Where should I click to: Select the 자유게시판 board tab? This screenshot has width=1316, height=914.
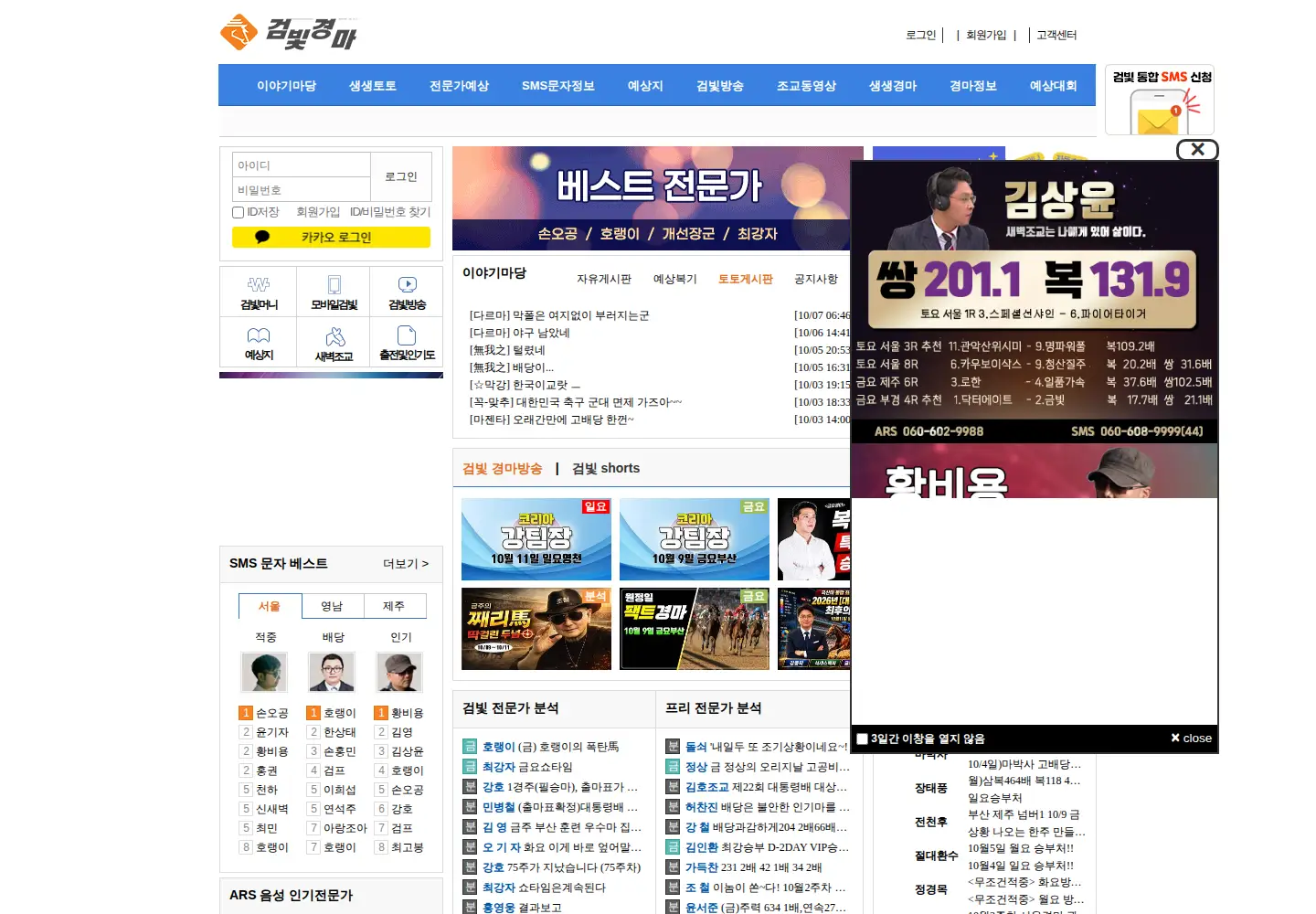click(x=604, y=279)
